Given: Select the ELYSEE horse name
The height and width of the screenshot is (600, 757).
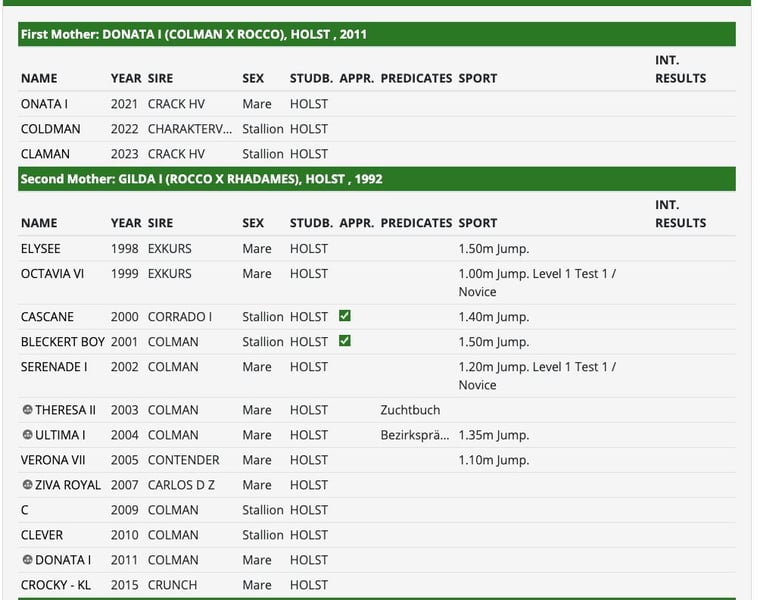Looking at the screenshot, I should pos(40,248).
